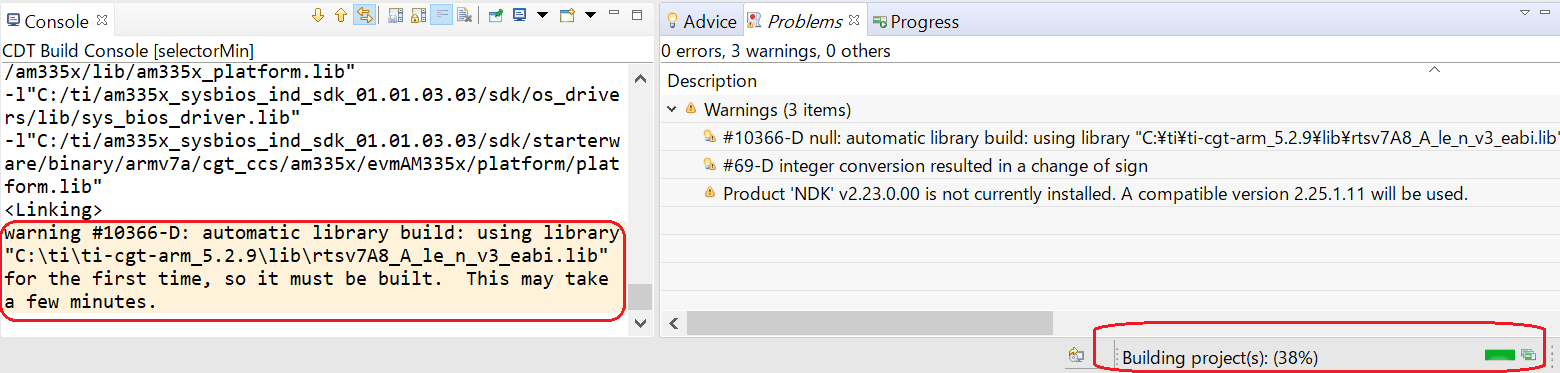Toggle Wrap Lines in the console
The image size is (1560, 373).
[441, 15]
